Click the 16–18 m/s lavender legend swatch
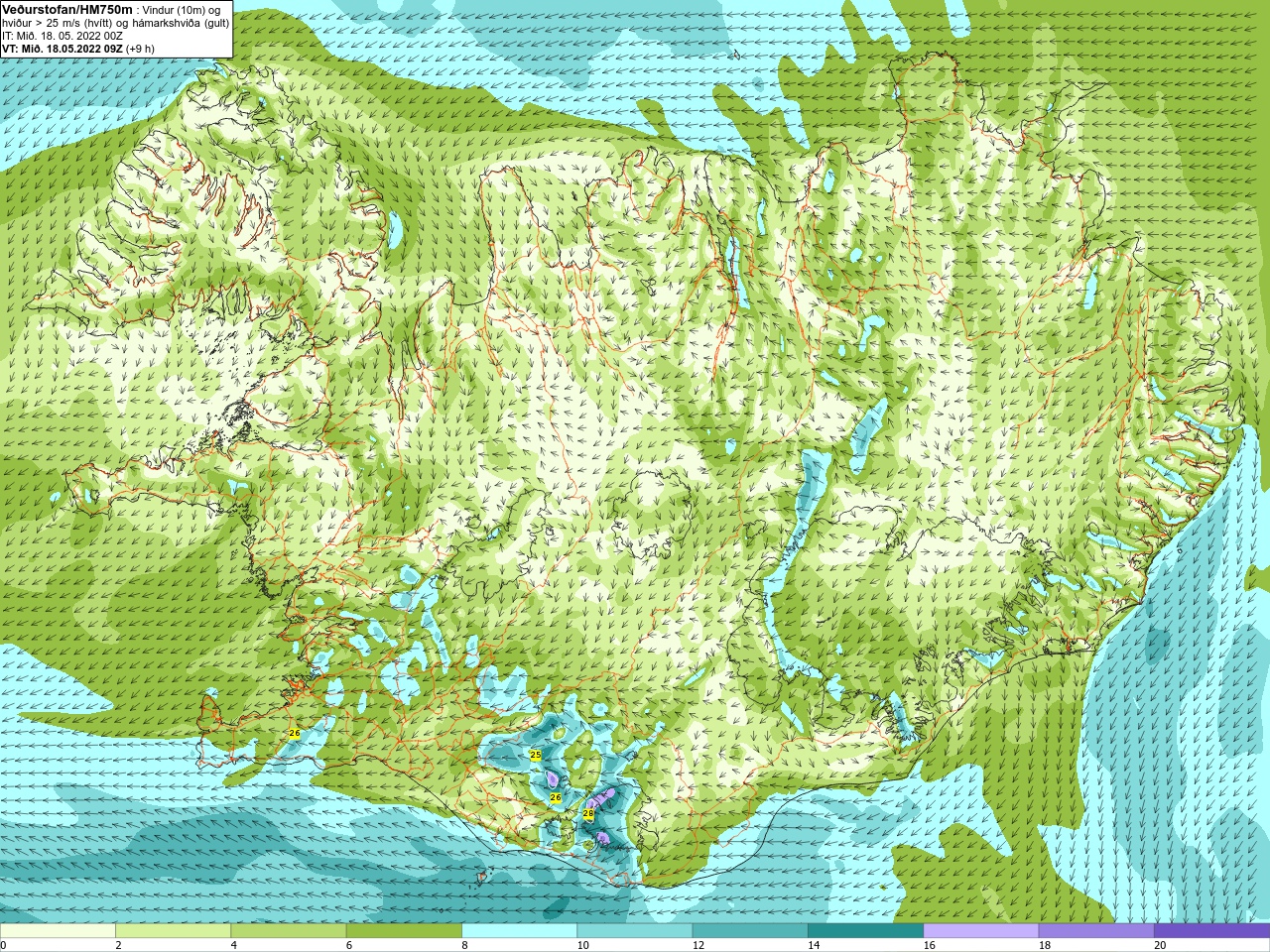Screen dimensions: 1270x952 pyautogui.click(x=981, y=931)
